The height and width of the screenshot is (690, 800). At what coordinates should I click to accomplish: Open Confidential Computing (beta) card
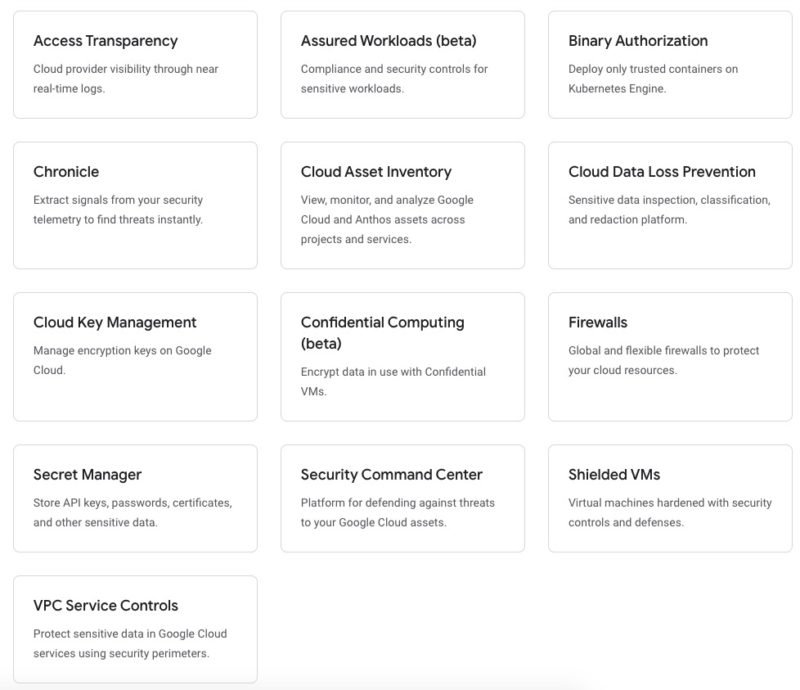coord(403,357)
